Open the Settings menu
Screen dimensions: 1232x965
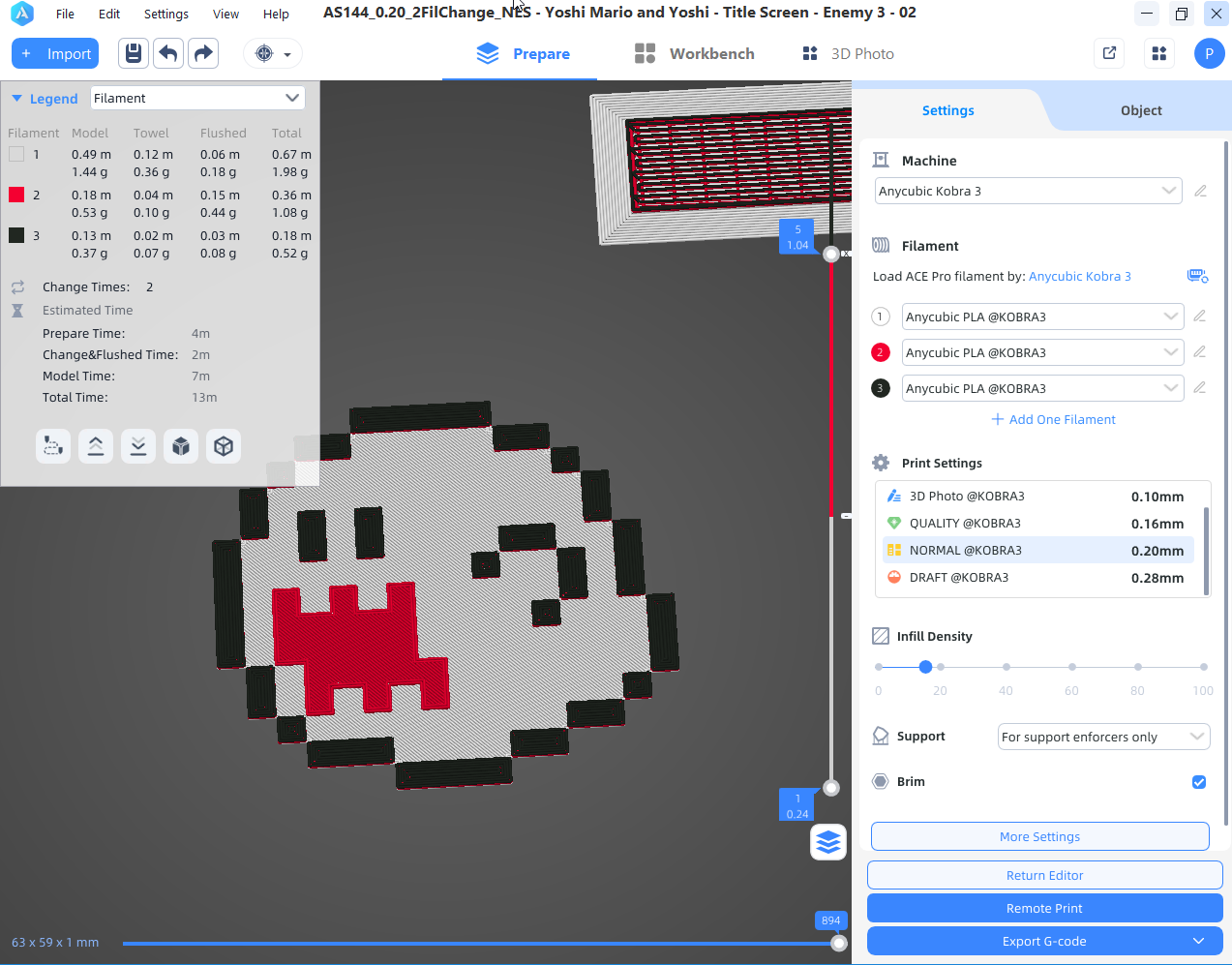coord(166,14)
